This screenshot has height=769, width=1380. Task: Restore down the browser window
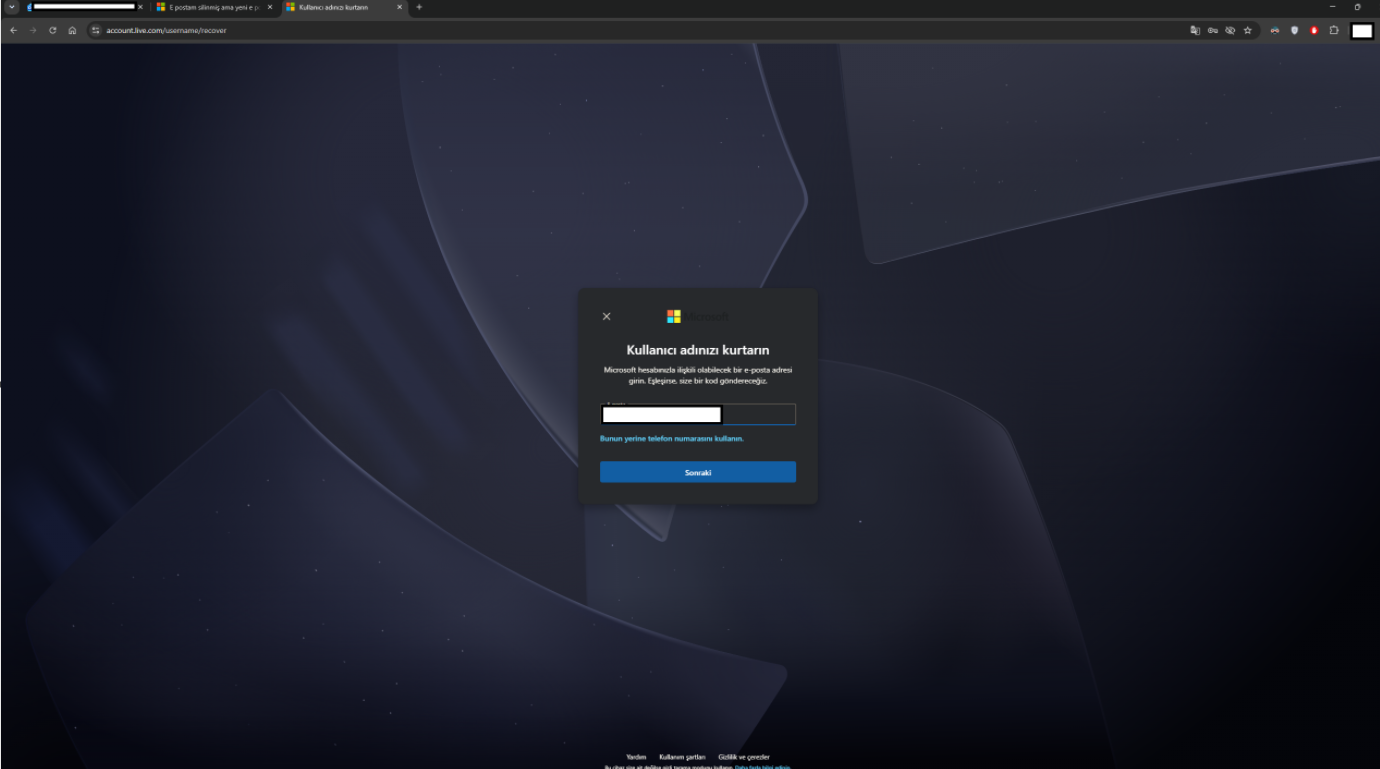[1357, 7]
